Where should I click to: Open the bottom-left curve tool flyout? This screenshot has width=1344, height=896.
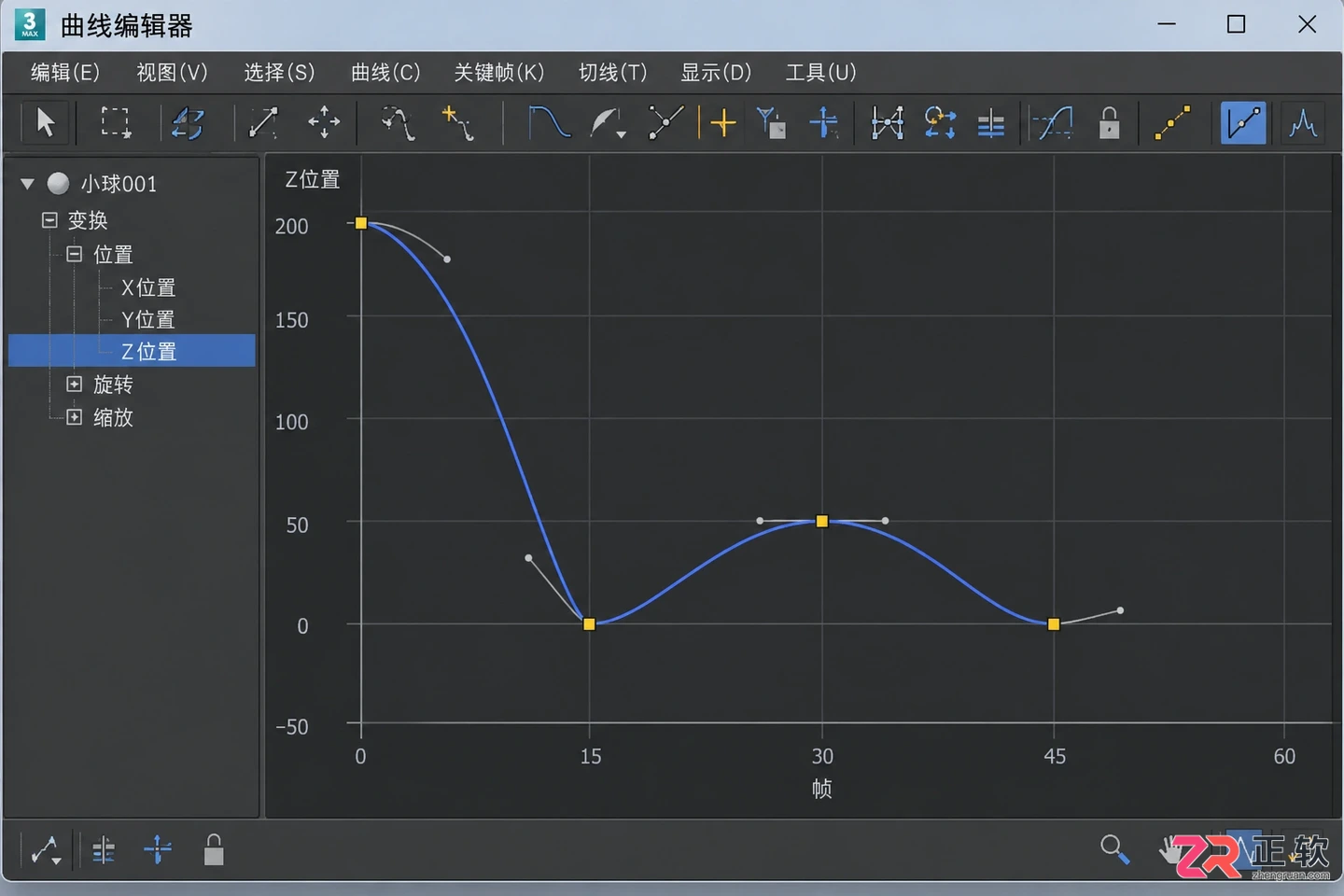click(46, 850)
